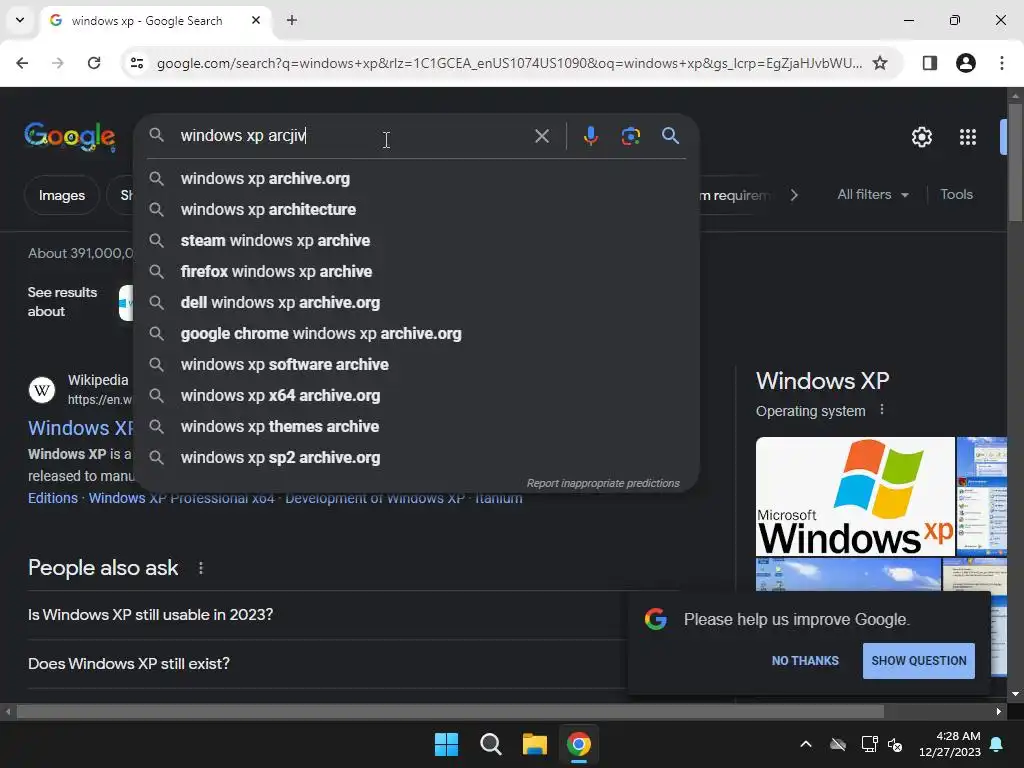Choose steam windows xp archive suggestion

coord(417,240)
